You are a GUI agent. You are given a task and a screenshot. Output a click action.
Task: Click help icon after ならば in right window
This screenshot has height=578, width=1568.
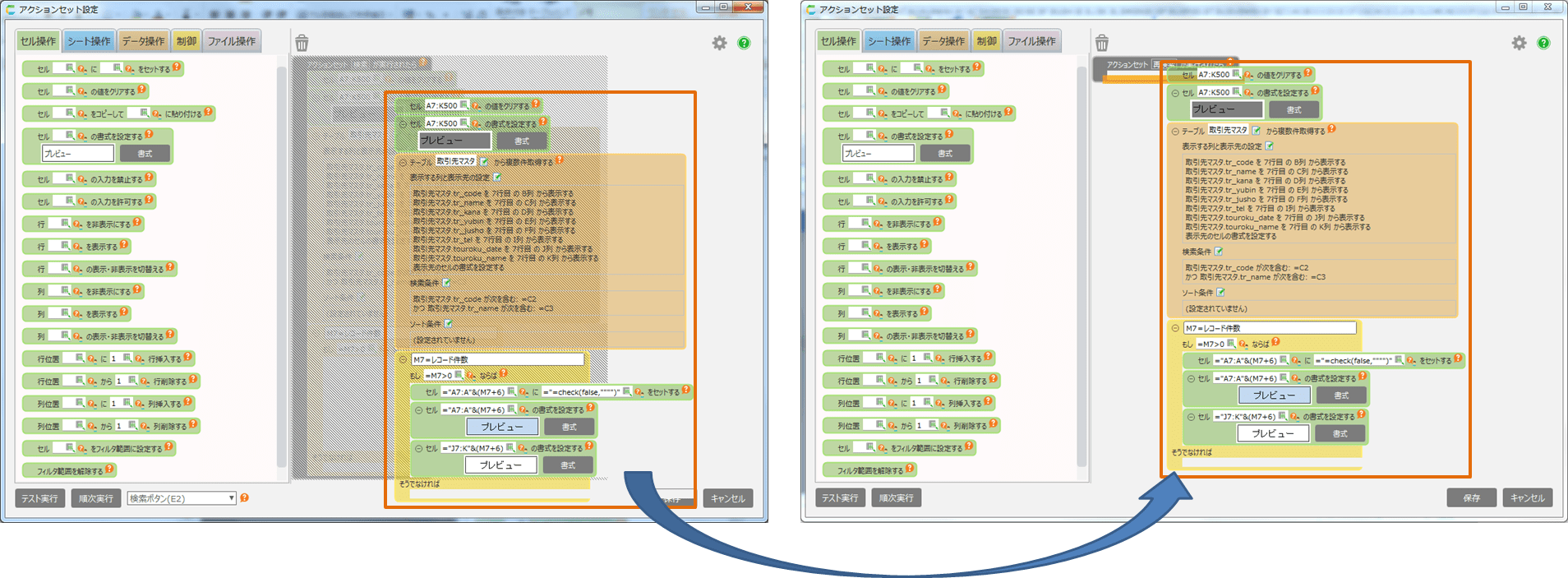coord(1275,342)
